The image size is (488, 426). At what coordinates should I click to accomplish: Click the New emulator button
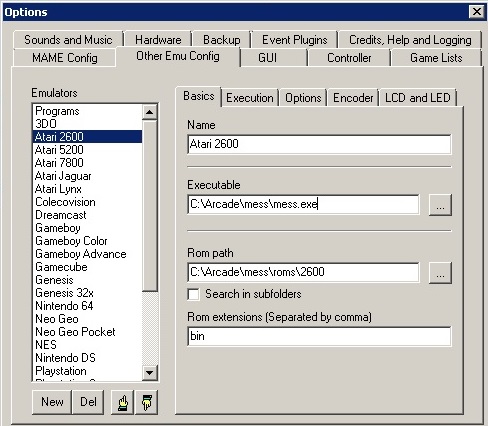click(52, 402)
